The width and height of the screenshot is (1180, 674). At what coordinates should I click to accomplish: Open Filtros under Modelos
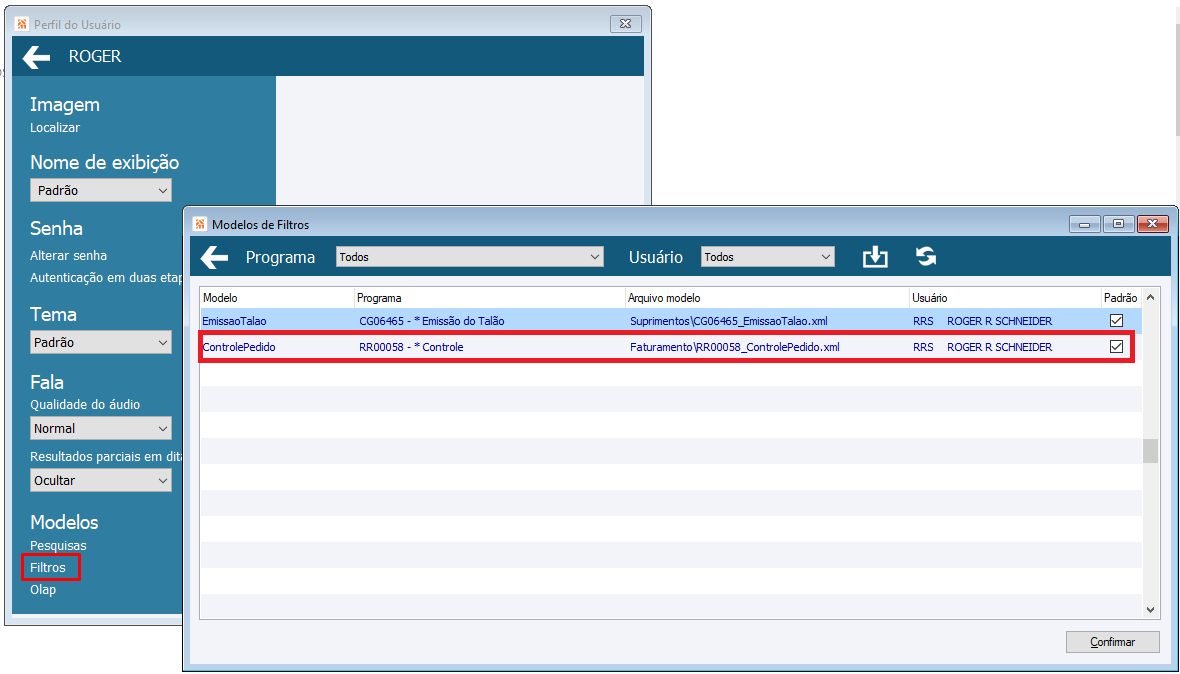(48, 567)
